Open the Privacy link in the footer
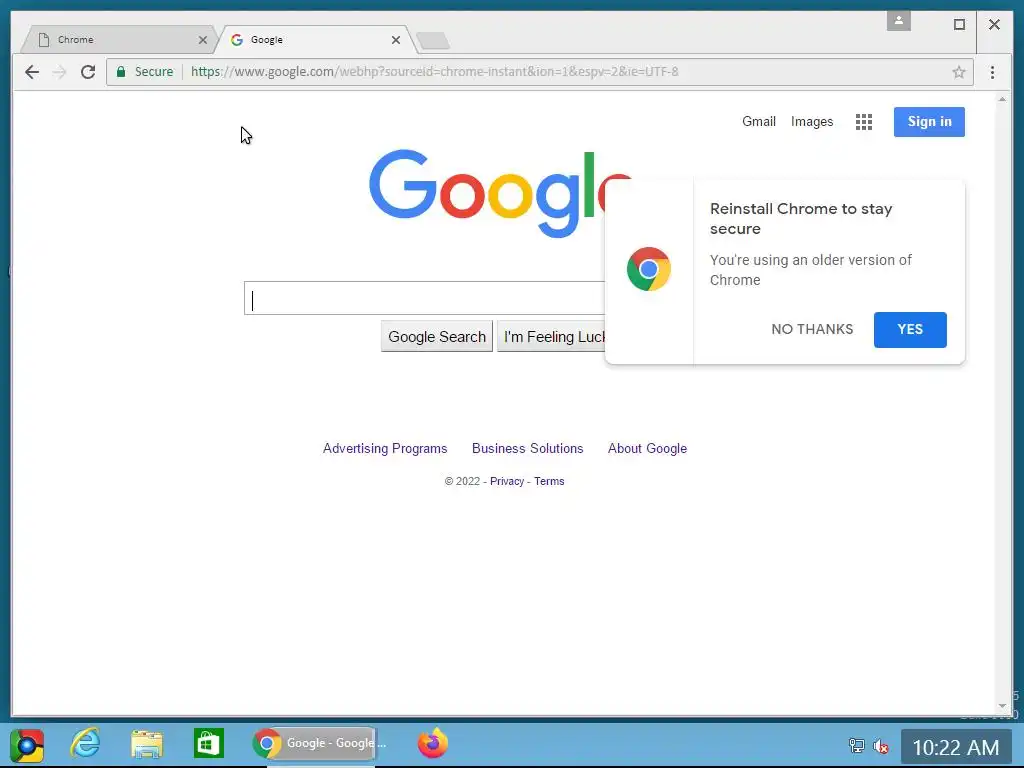Screen dimensions: 1024x768 point(507,481)
